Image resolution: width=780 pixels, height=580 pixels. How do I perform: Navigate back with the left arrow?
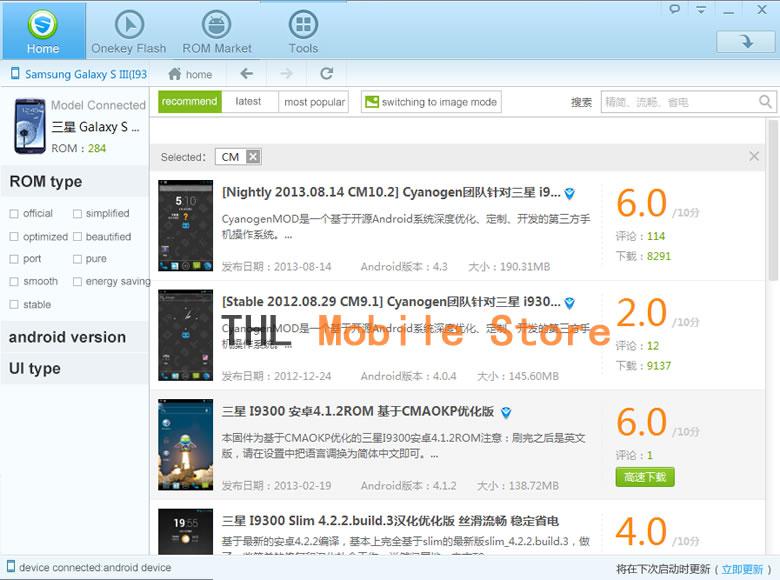[x=247, y=74]
